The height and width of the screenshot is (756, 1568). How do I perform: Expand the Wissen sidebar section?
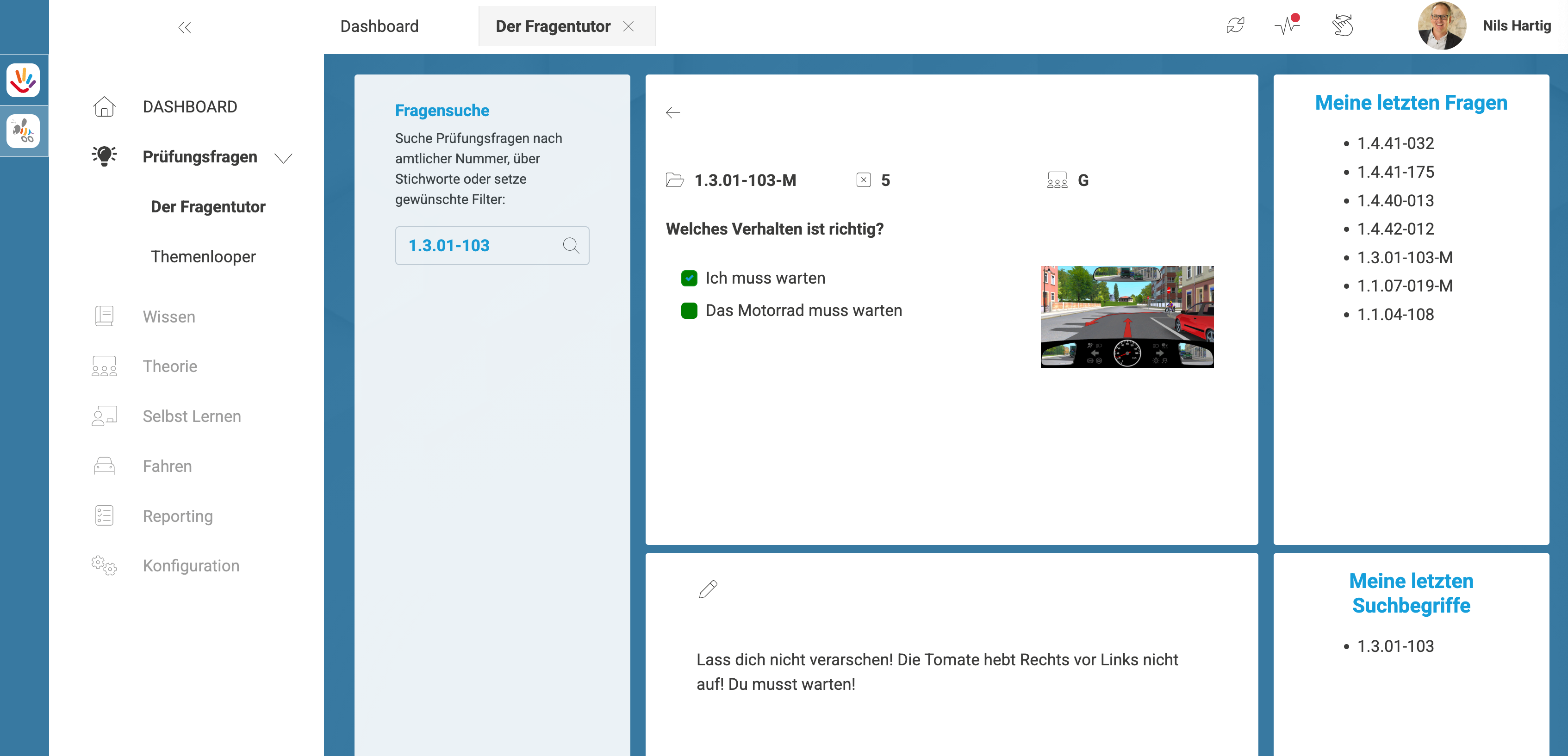point(168,316)
